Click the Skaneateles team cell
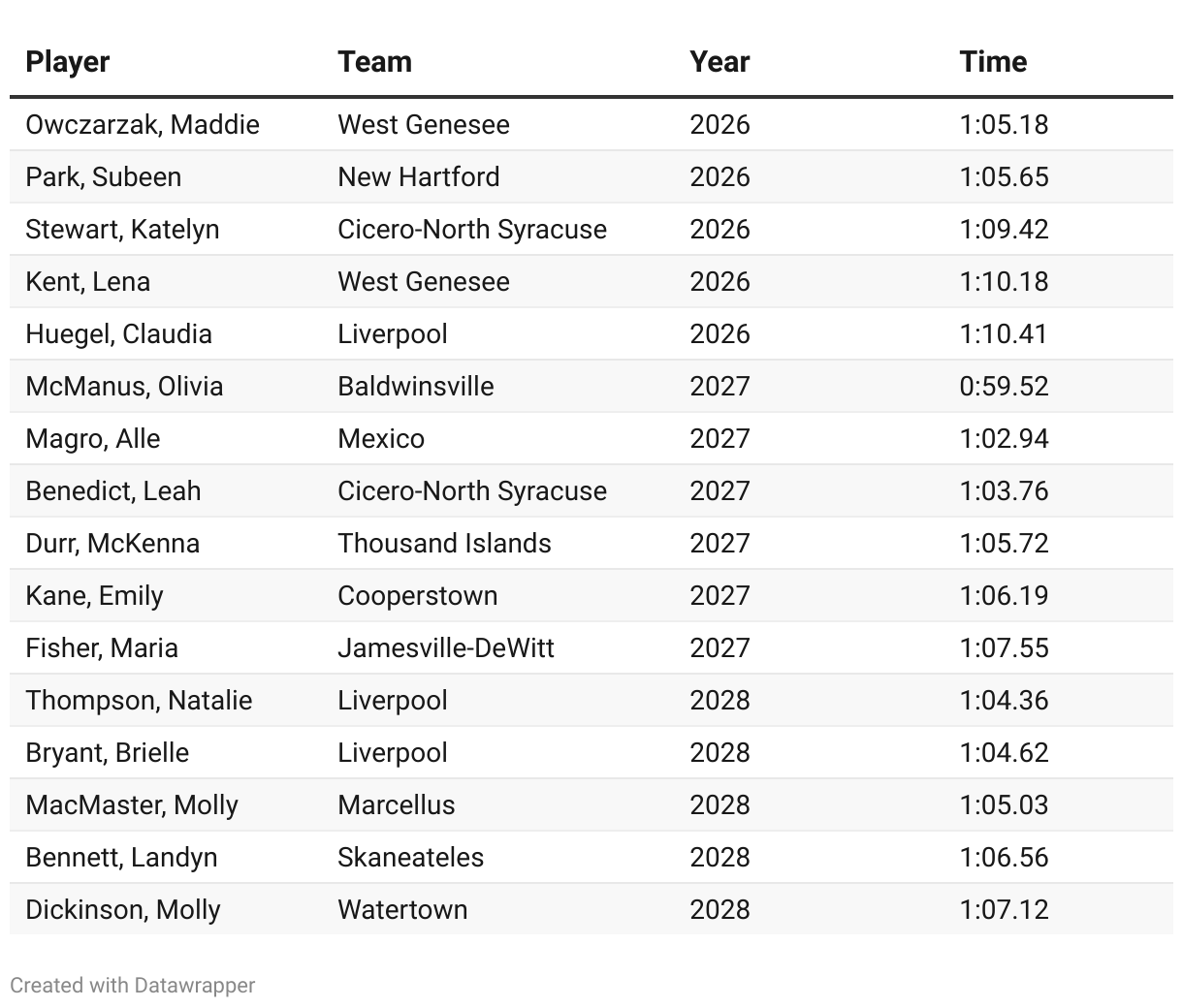This screenshot has height=1008, width=1183. point(410,858)
